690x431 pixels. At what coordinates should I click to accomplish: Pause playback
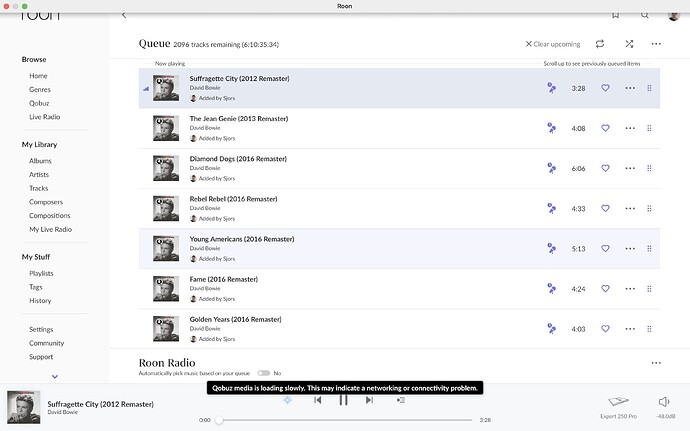(343, 400)
